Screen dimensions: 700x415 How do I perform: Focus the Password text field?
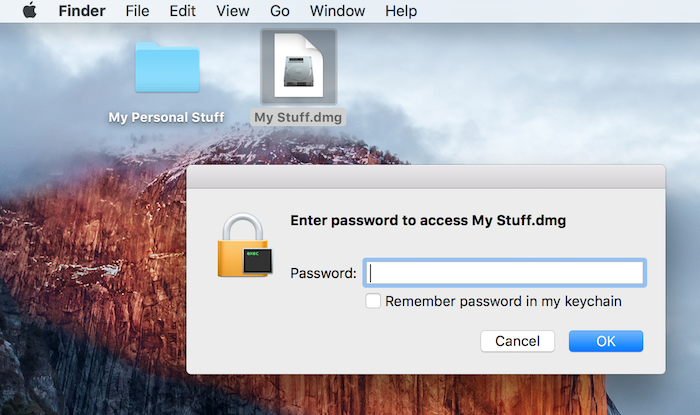505,273
